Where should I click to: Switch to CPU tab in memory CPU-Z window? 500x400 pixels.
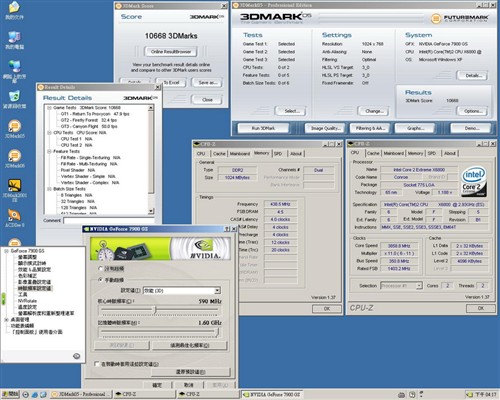pyautogui.click(x=201, y=154)
